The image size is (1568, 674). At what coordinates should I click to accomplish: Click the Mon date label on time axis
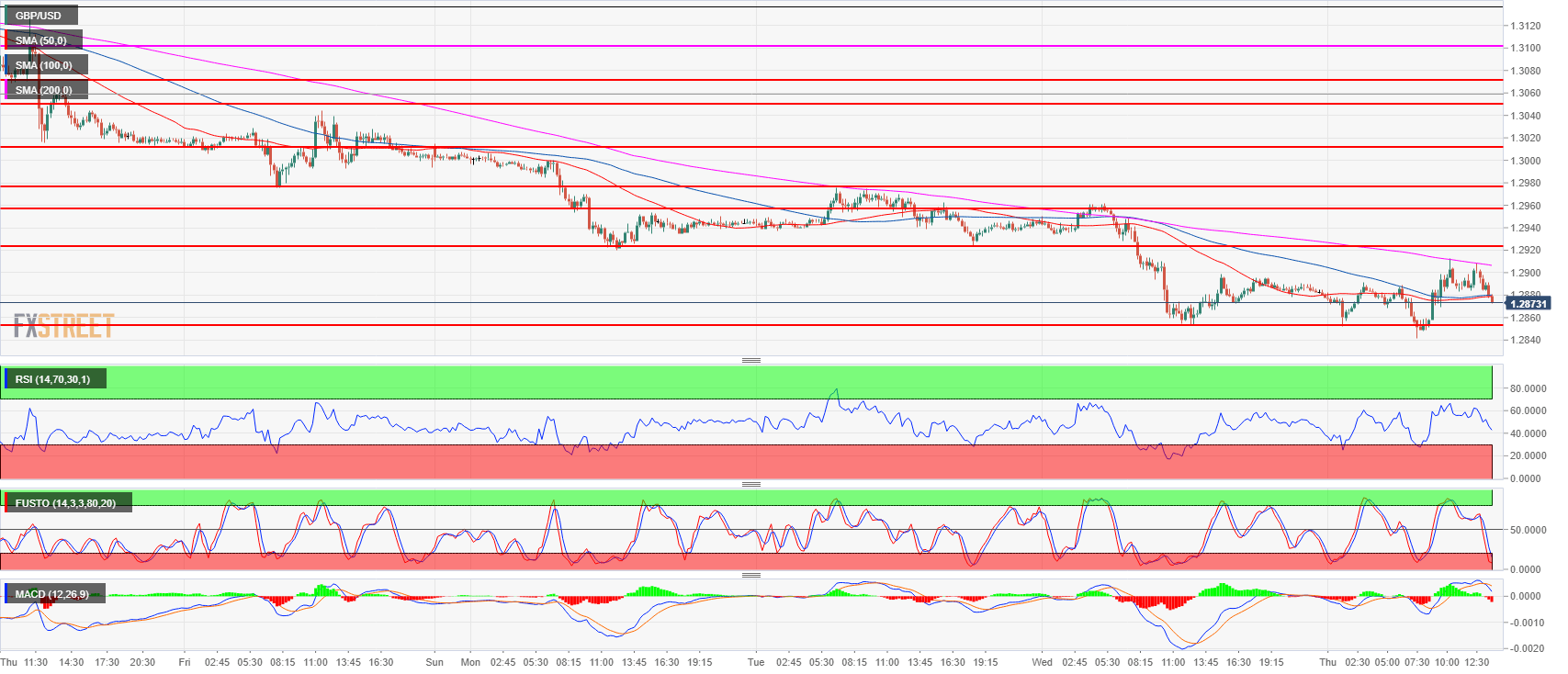[470, 662]
